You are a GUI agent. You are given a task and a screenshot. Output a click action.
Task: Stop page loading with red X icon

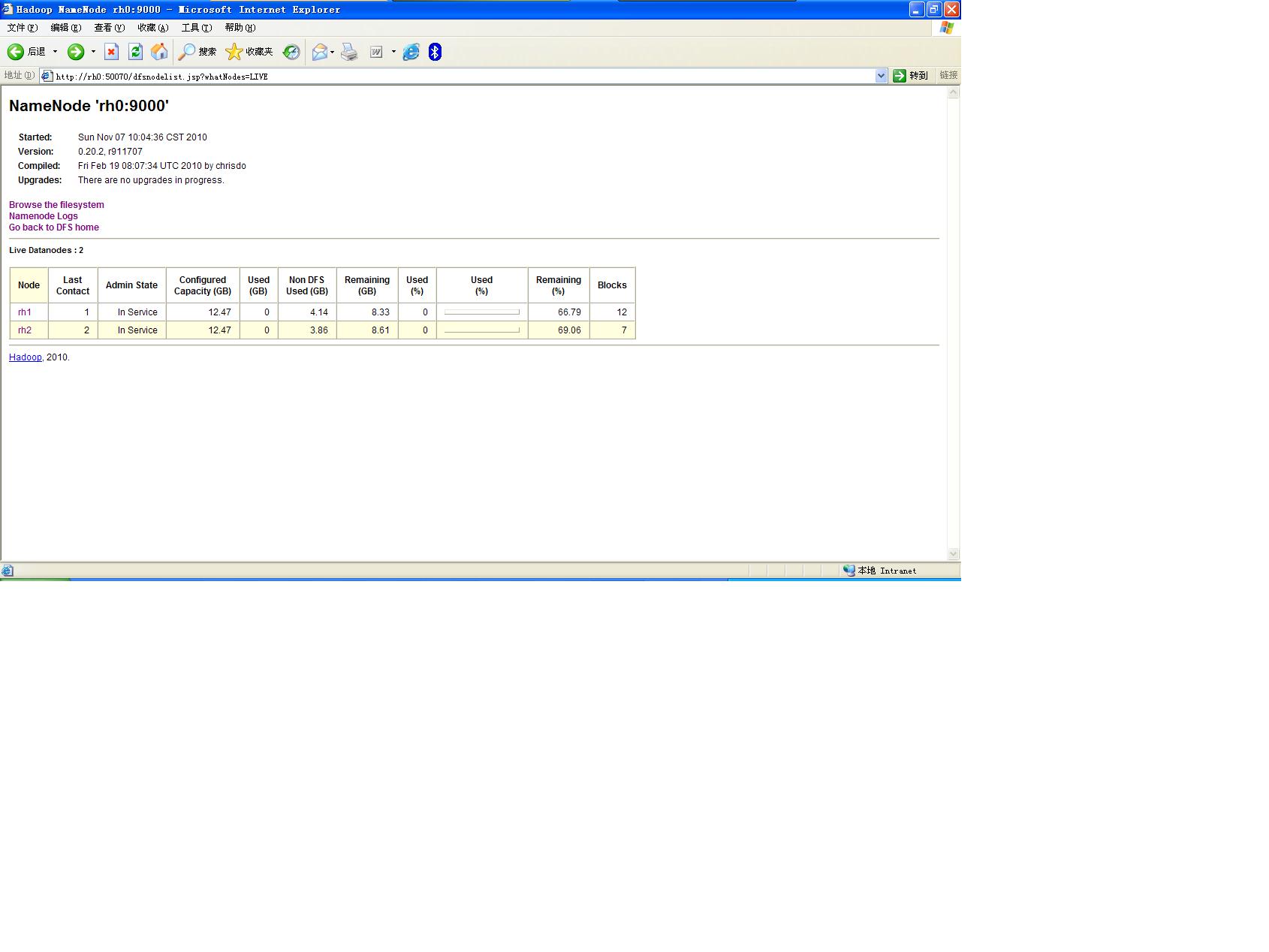pyautogui.click(x=112, y=52)
